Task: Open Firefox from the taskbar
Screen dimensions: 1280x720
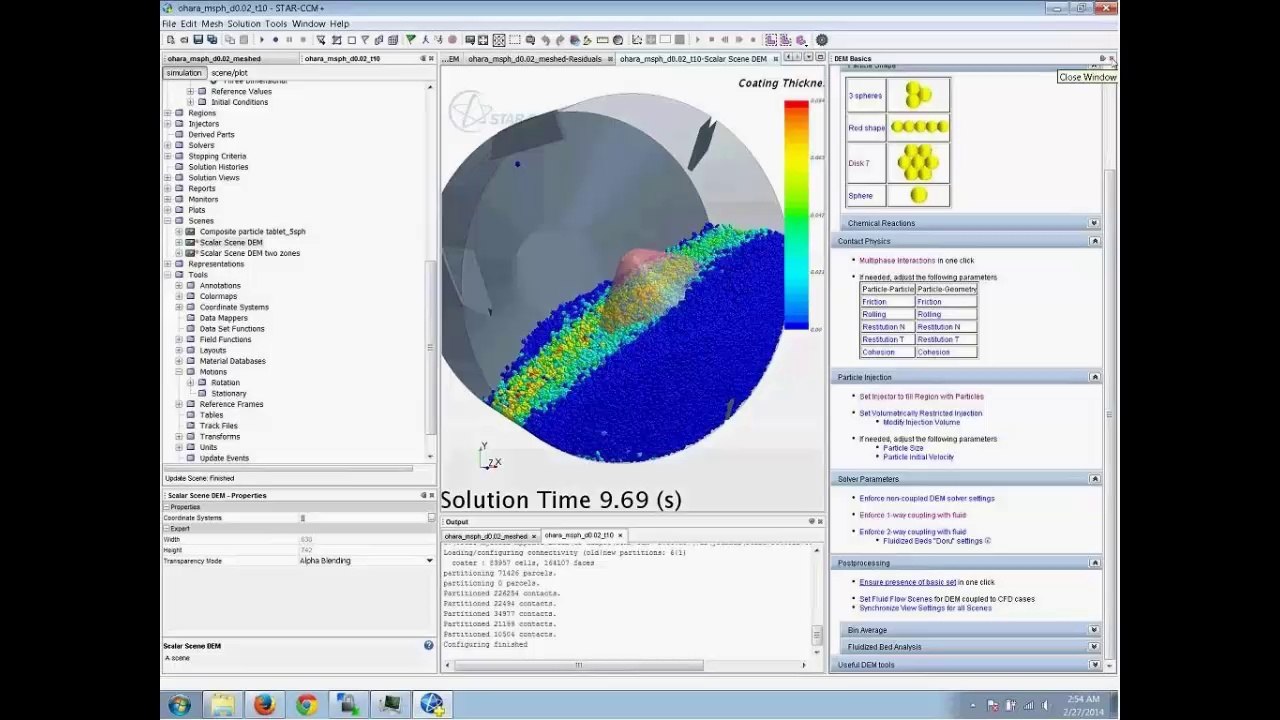Action: (x=264, y=705)
